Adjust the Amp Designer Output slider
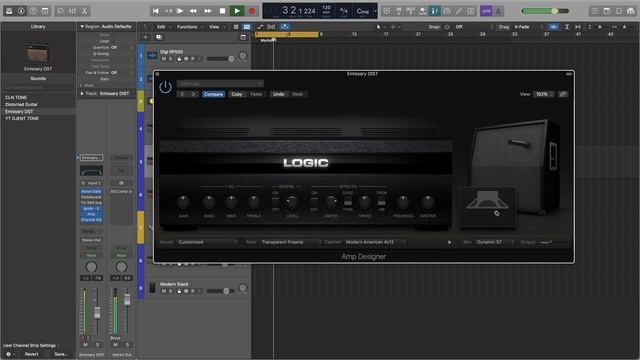Screen dimensions: 640x360 [x=553, y=242]
